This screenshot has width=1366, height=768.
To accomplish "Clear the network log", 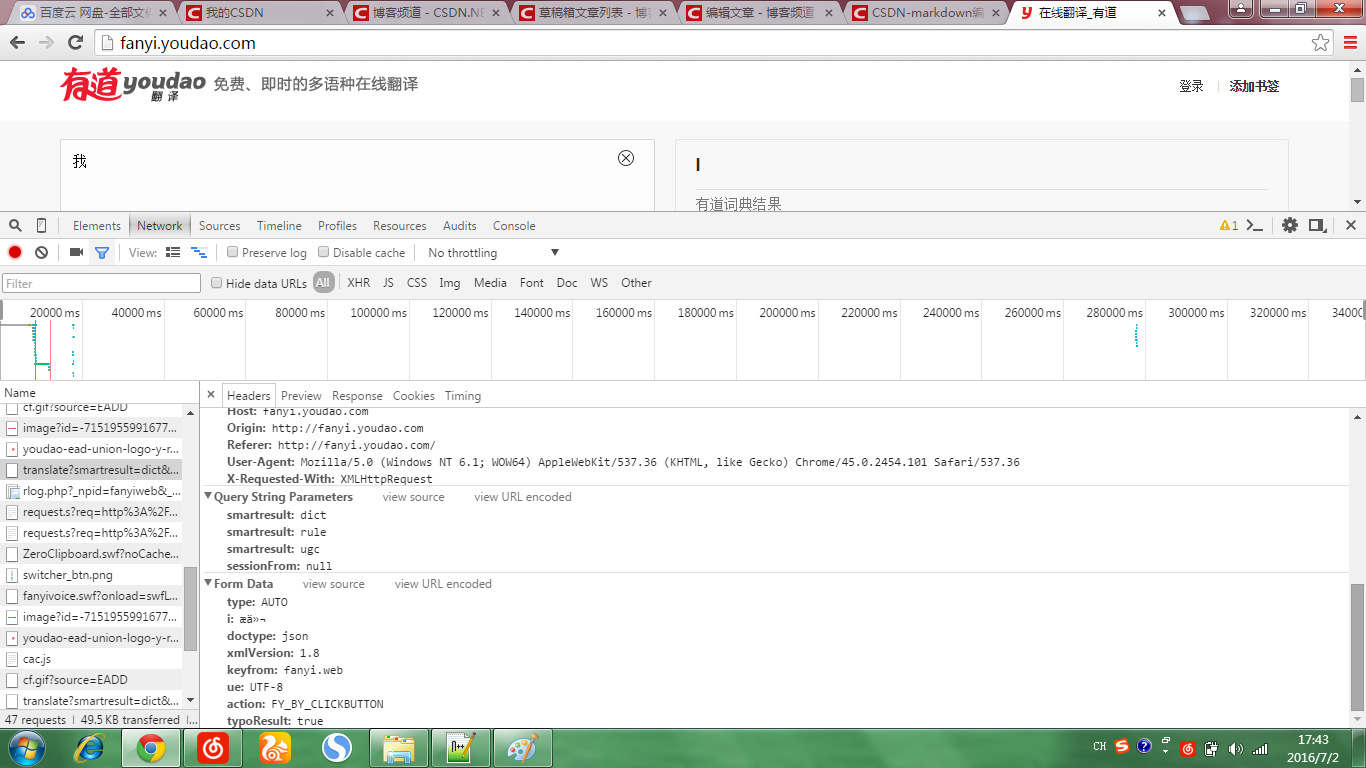I will click(42, 252).
